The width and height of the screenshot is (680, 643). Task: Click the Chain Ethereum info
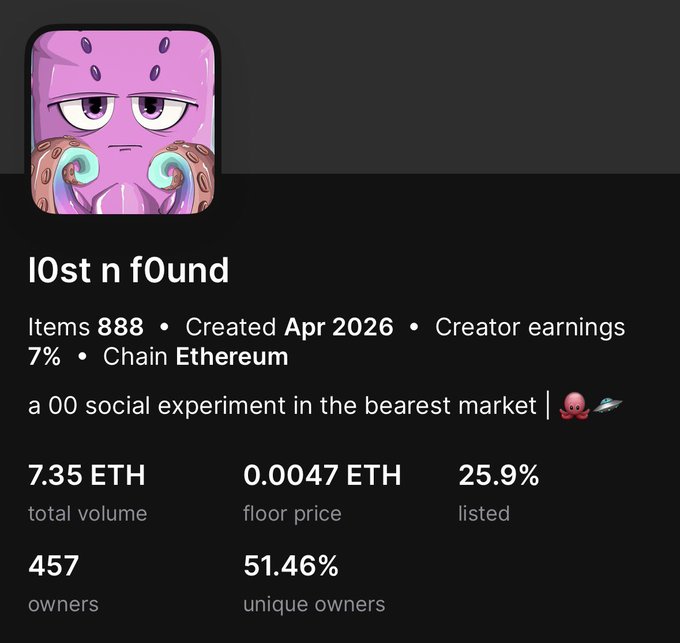pos(196,356)
